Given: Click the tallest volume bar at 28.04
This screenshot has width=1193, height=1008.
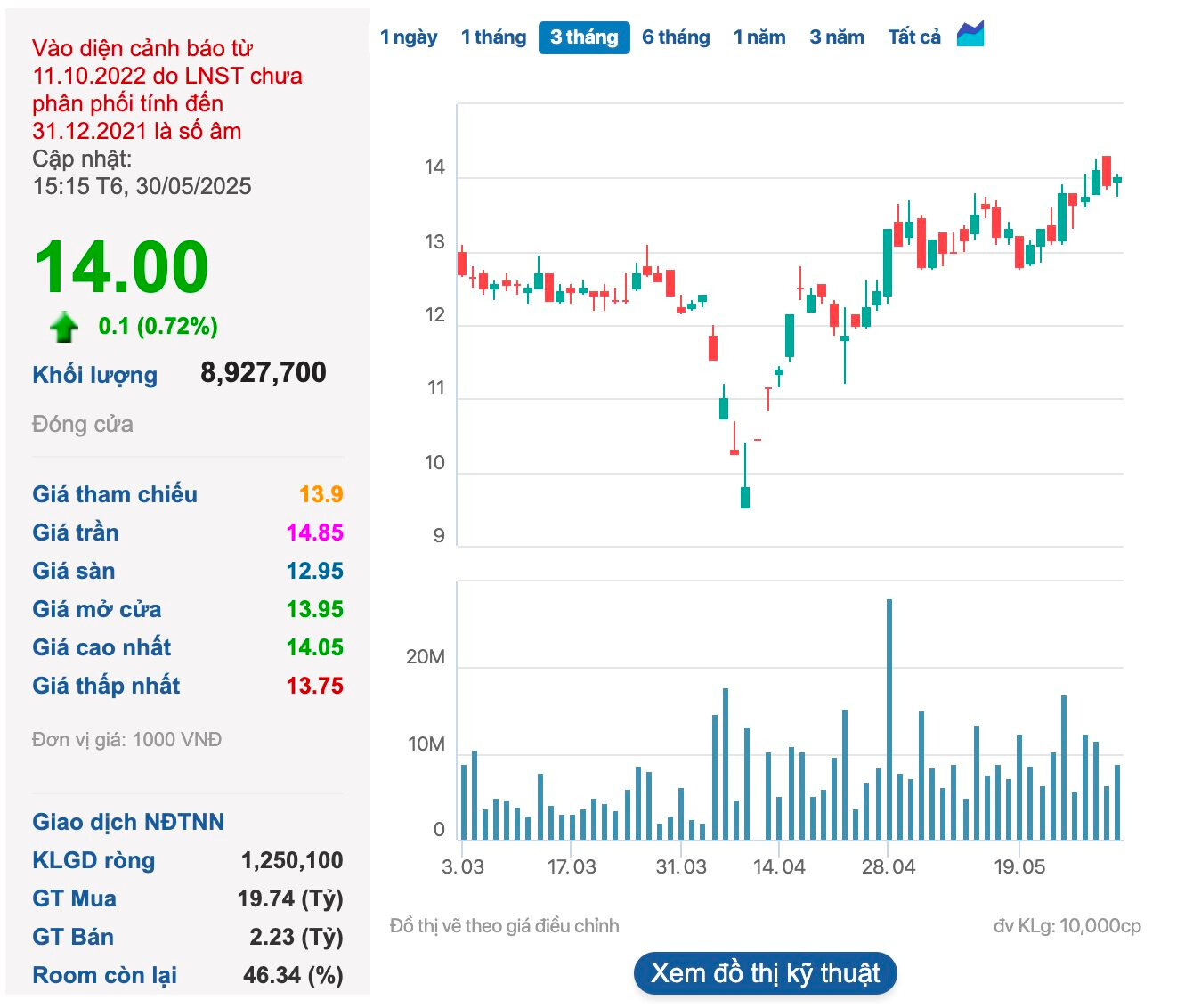Looking at the screenshot, I should click(x=889, y=719).
